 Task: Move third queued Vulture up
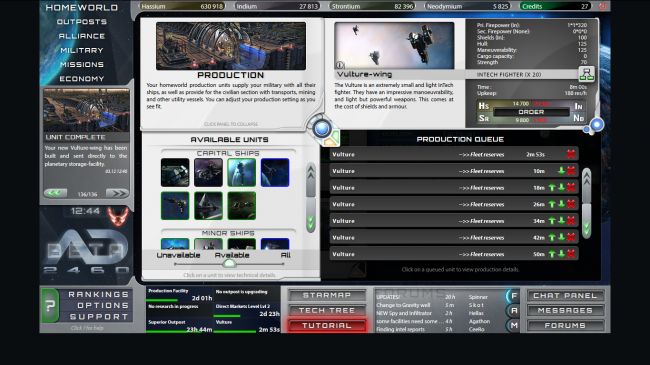coord(552,187)
